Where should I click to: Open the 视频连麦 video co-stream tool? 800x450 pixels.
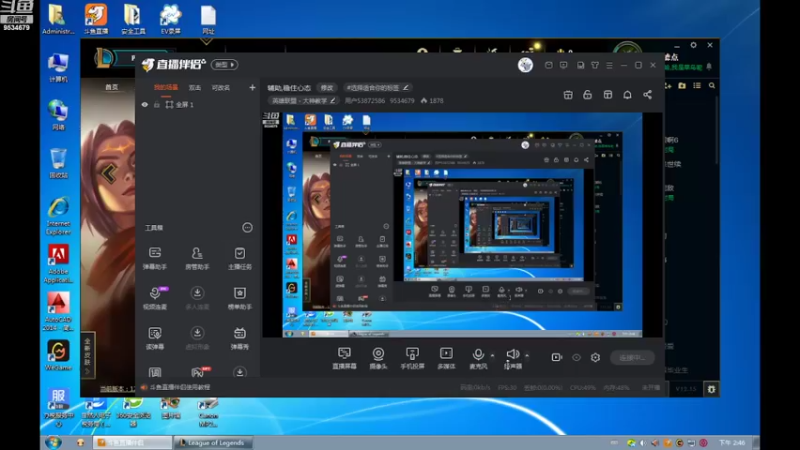click(155, 298)
